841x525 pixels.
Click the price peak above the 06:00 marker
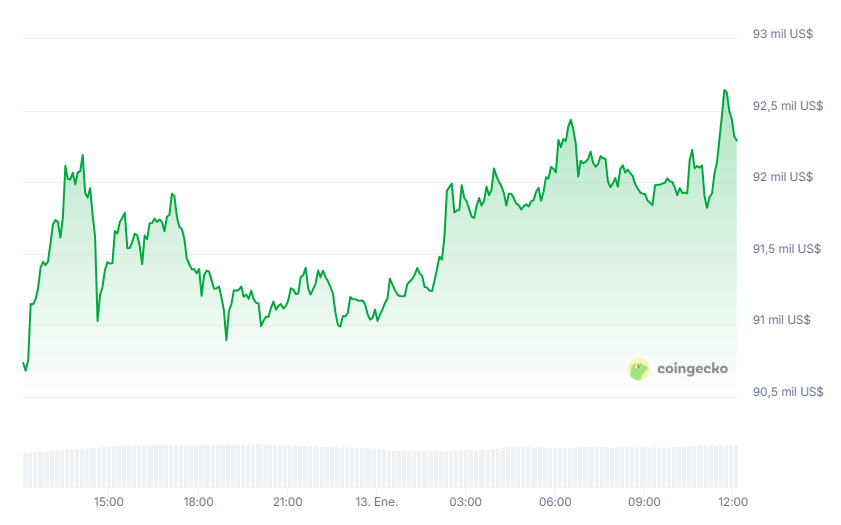571,121
